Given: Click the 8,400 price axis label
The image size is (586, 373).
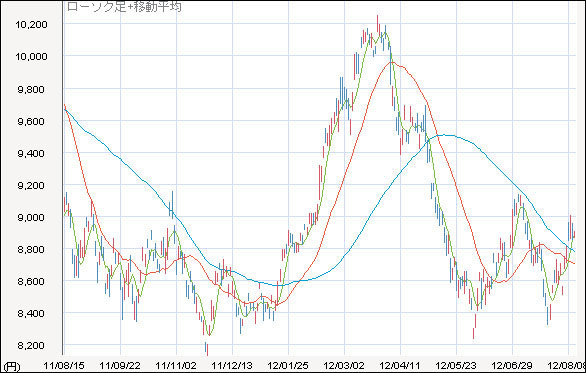Looking at the screenshot, I should click(x=31, y=313).
